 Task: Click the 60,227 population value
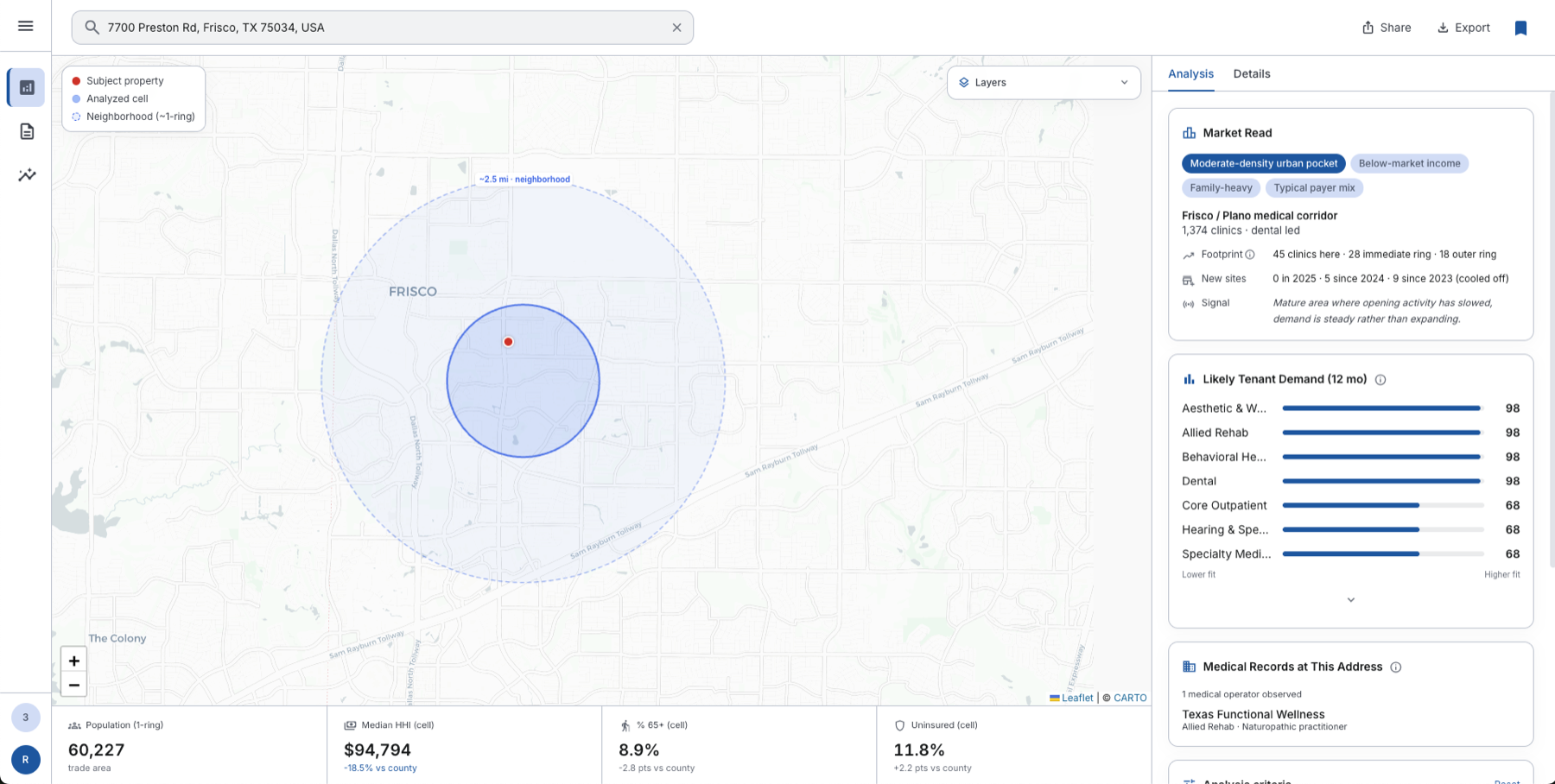97,750
